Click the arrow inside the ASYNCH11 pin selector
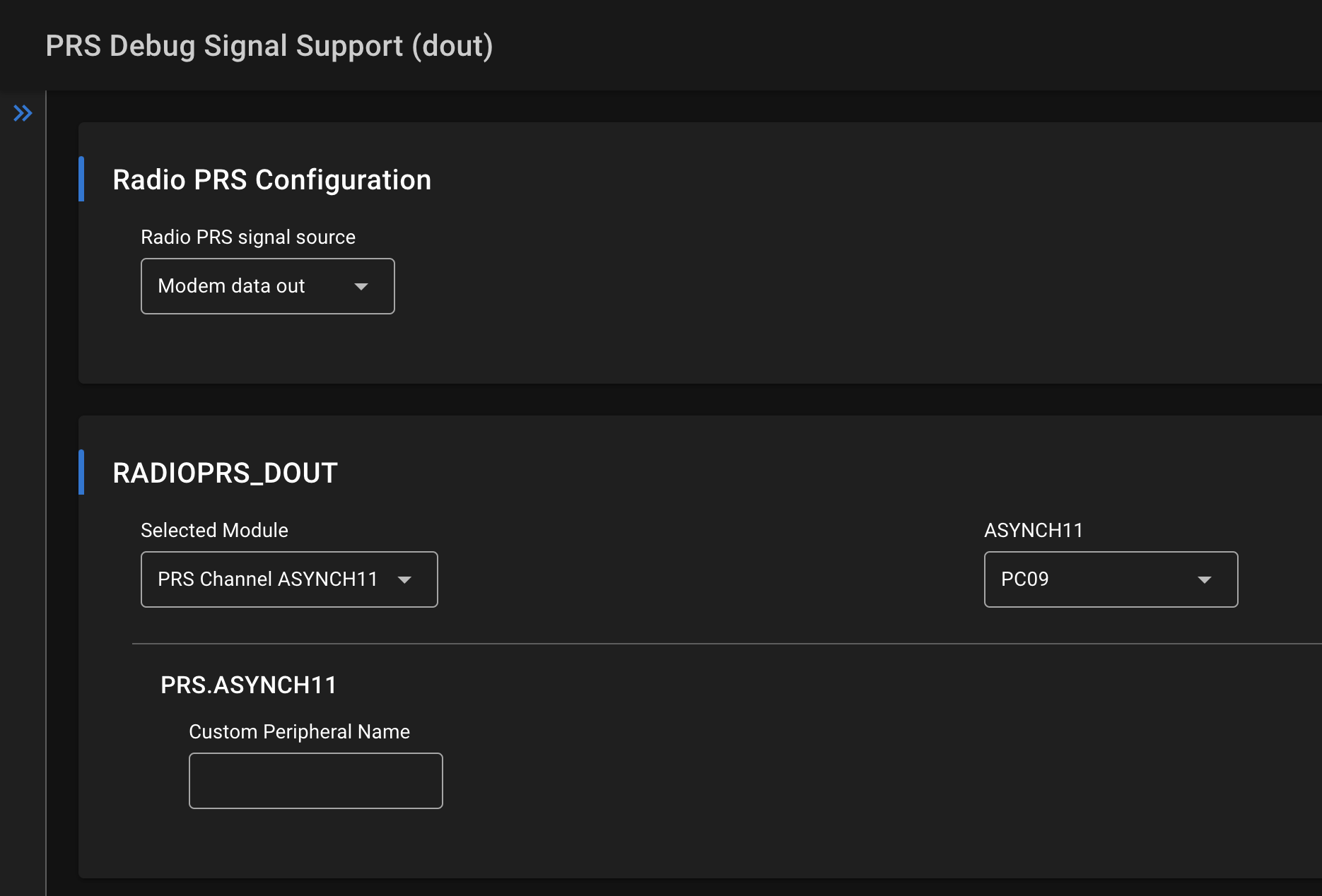This screenshot has height=896, width=1322. 1204,579
